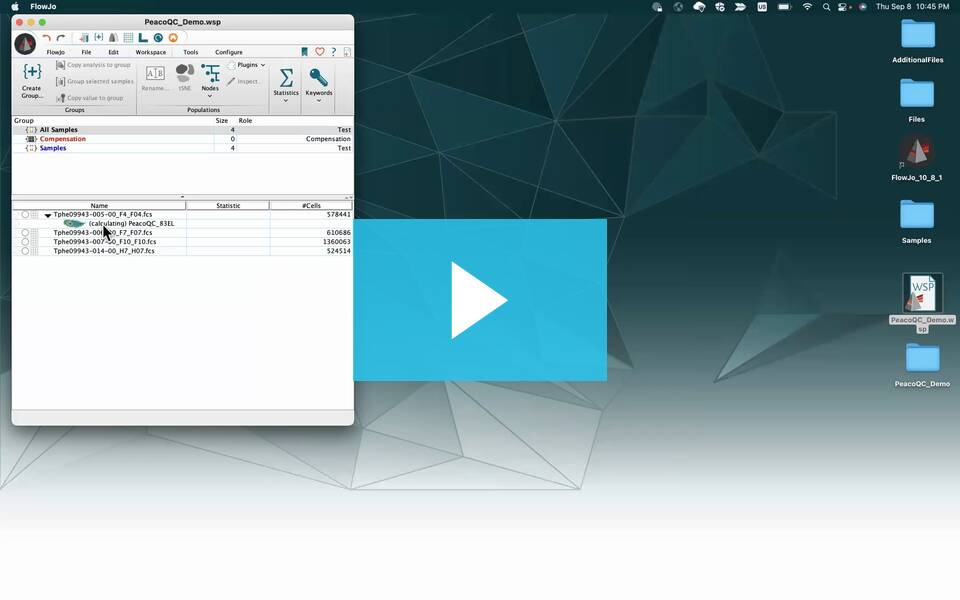960x600 pixels.
Task: Open the Plugins dropdown
Action: tap(246, 65)
